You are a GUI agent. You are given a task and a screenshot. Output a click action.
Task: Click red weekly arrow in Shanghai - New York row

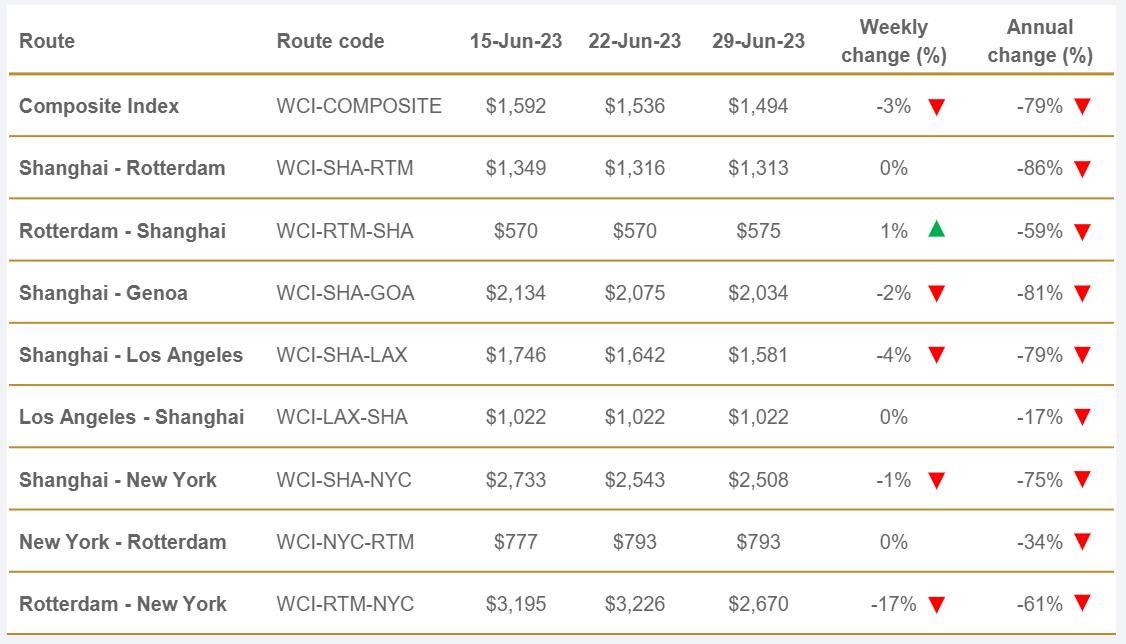[936, 481]
